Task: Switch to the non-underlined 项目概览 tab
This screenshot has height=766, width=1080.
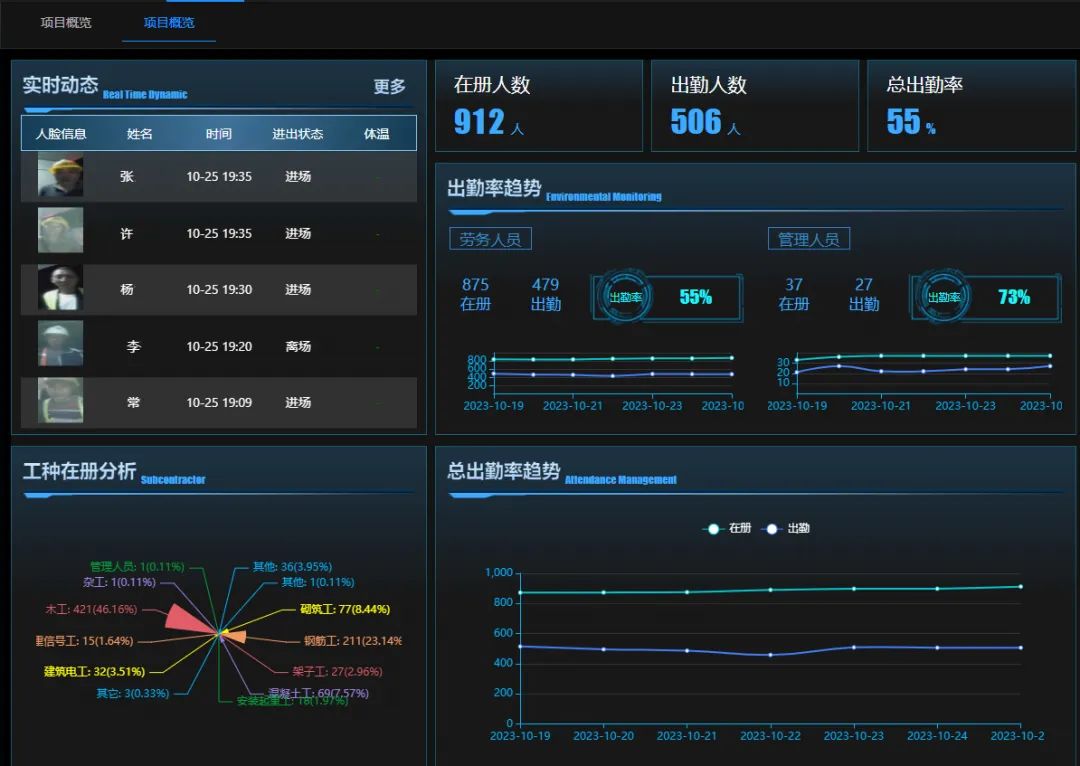Action: 66,22
